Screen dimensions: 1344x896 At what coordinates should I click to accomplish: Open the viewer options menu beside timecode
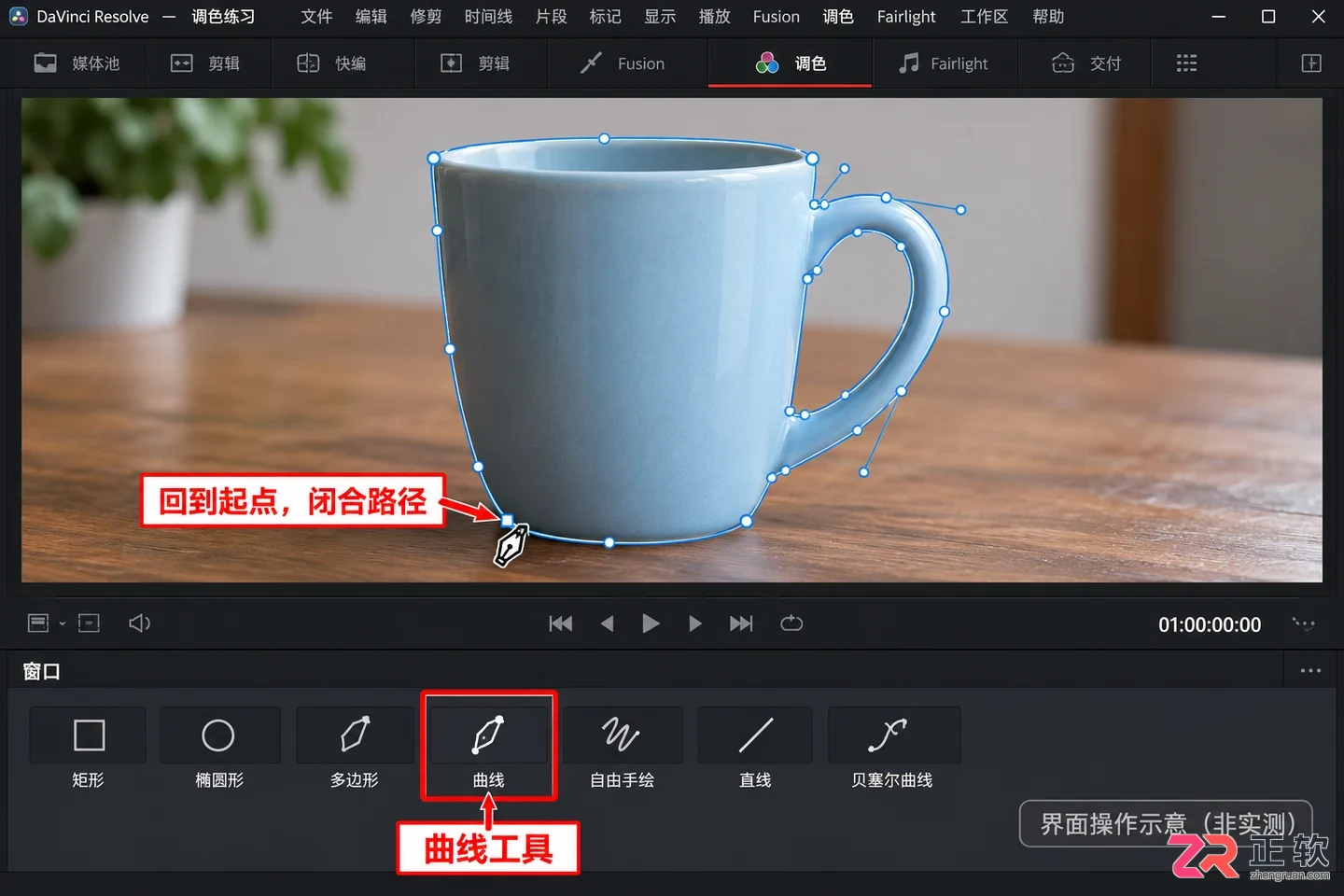[x=1303, y=623]
